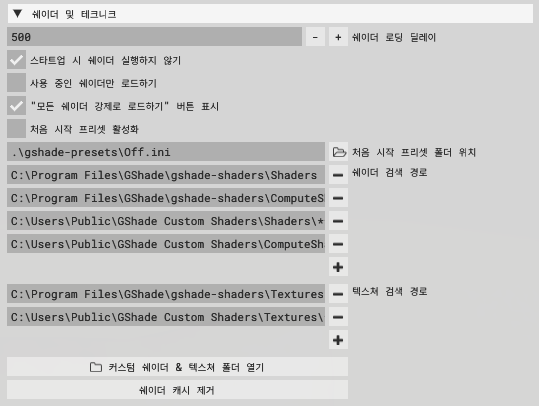Open folder browser for startup preset location
The image size is (539, 406).
point(338,152)
